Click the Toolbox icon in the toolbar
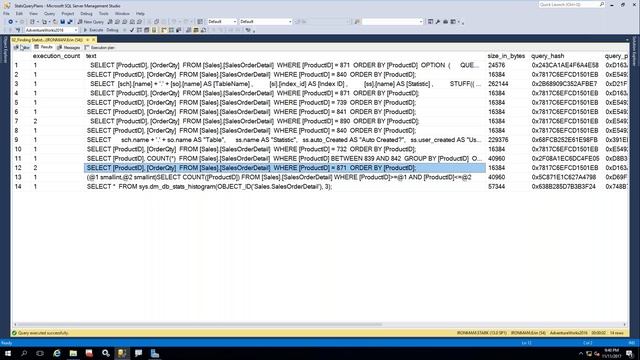This screenshot has width=640, height=360. 445,22
